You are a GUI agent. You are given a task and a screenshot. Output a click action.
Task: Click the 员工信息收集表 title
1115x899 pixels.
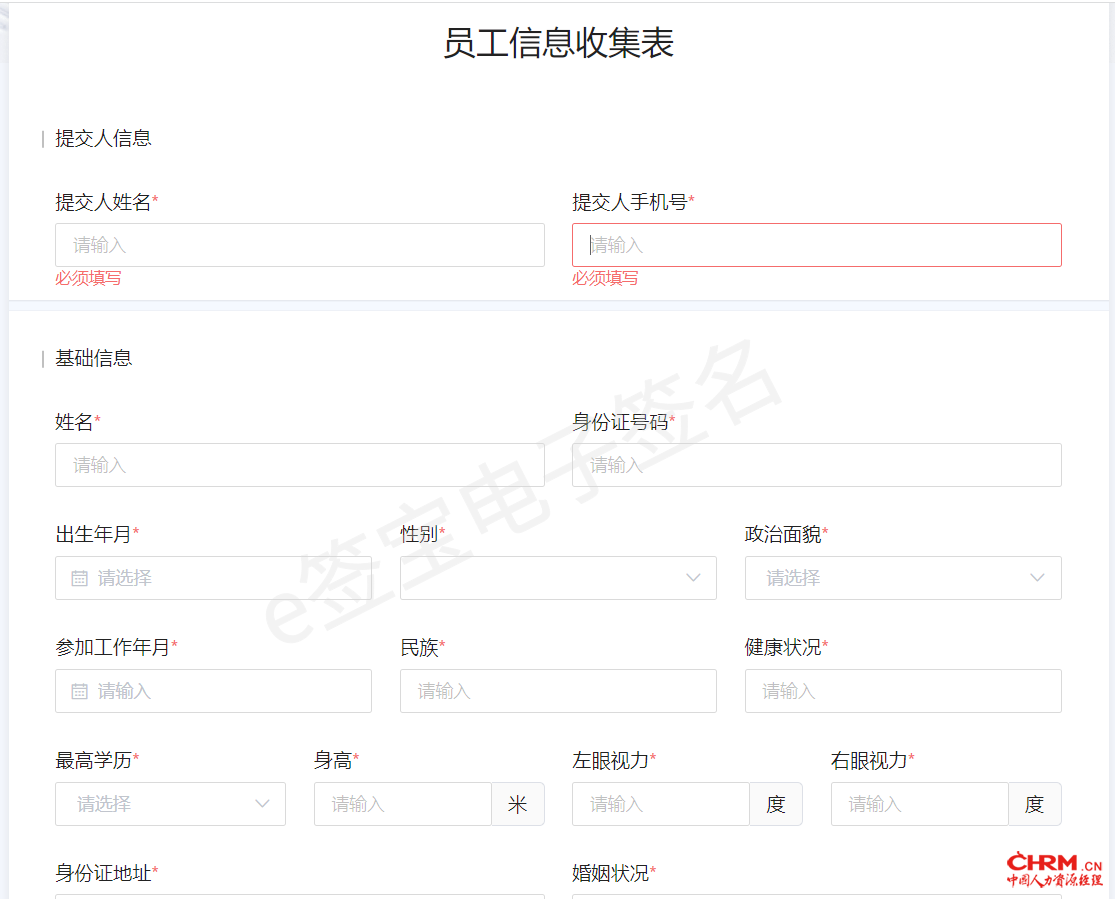point(558,43)
